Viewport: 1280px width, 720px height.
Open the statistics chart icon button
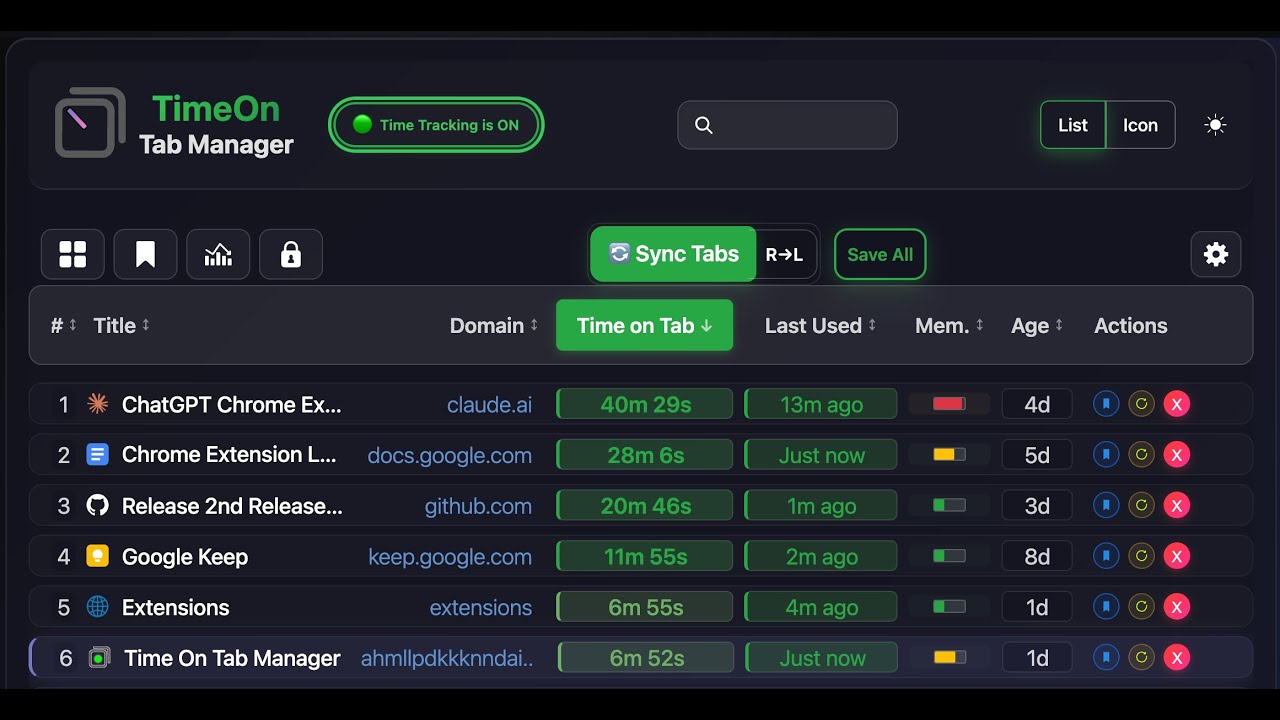218,254
